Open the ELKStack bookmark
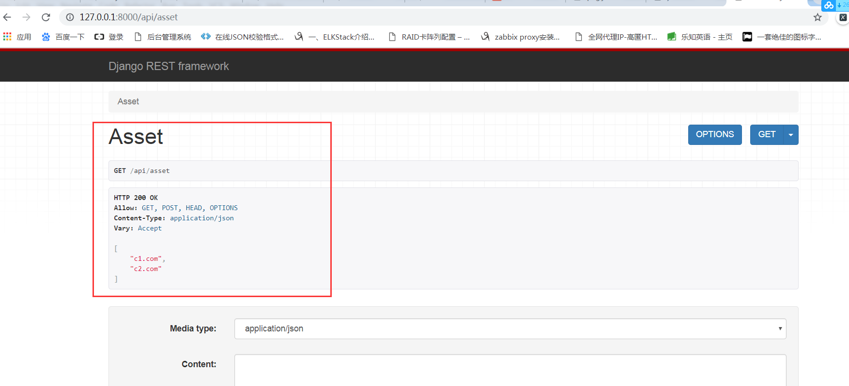This screenshot has height=386, width=849. click(x=335, y=37)
